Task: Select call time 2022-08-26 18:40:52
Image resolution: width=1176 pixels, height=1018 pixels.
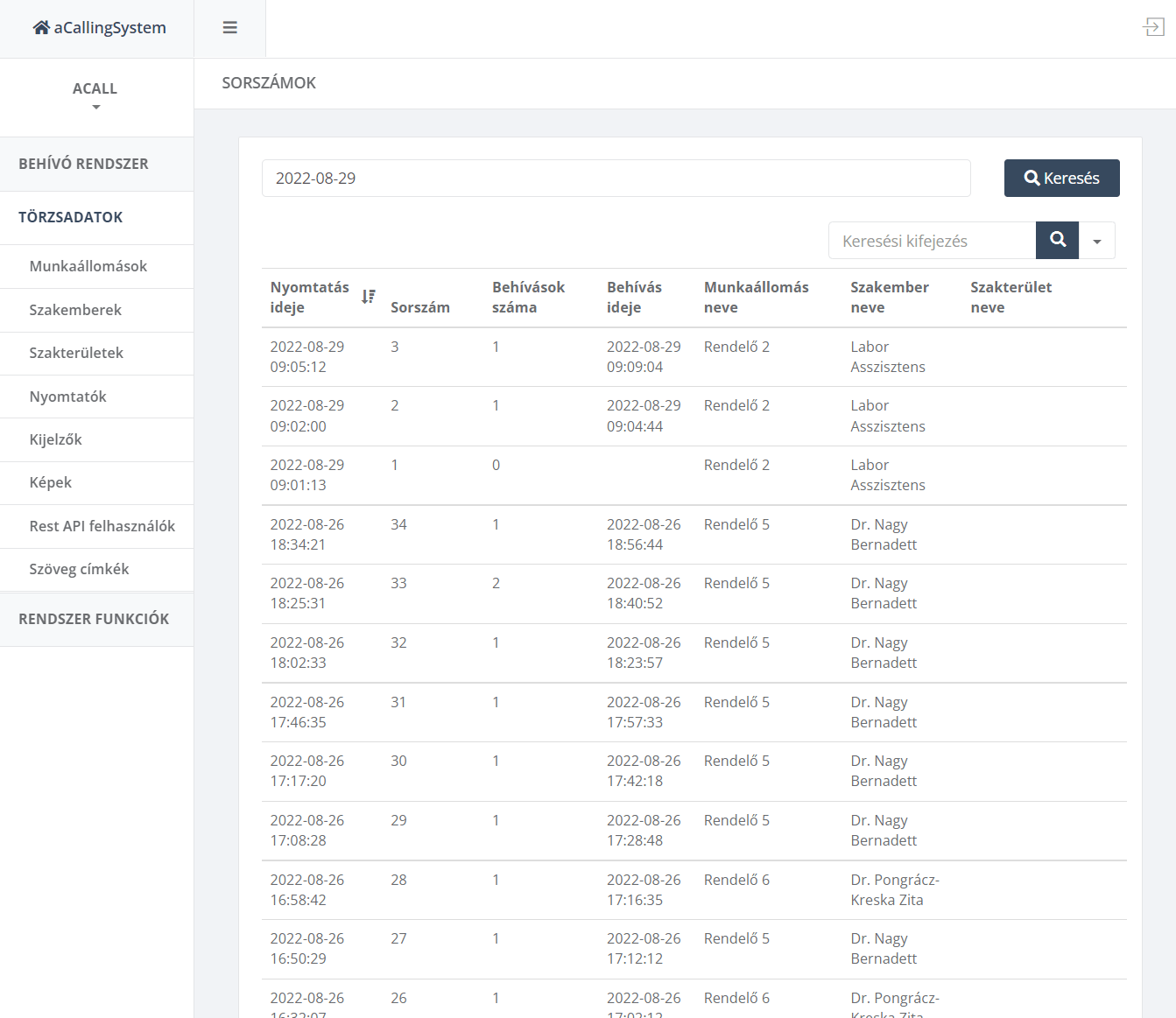Action: (644, 593)
